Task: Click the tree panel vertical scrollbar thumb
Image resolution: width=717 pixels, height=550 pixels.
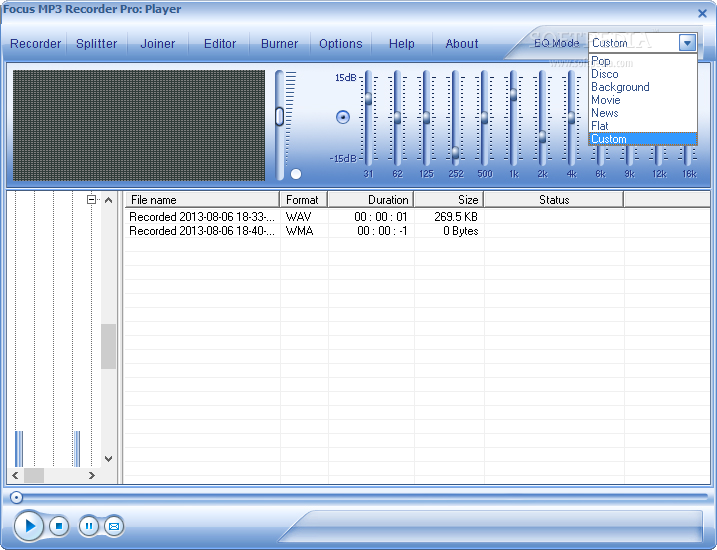Action: (108, 346)
